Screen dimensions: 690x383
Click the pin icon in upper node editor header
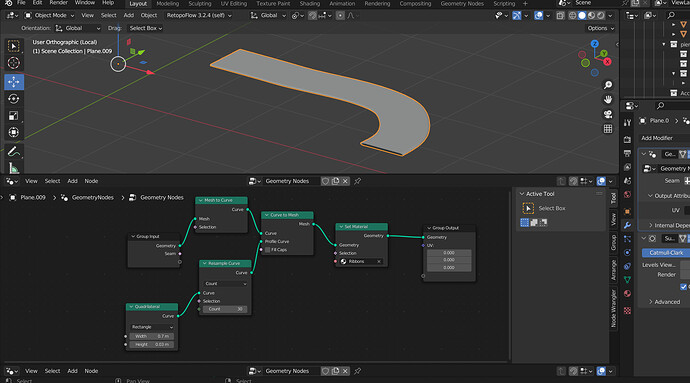pyautogui.click(x=358, y=181)
